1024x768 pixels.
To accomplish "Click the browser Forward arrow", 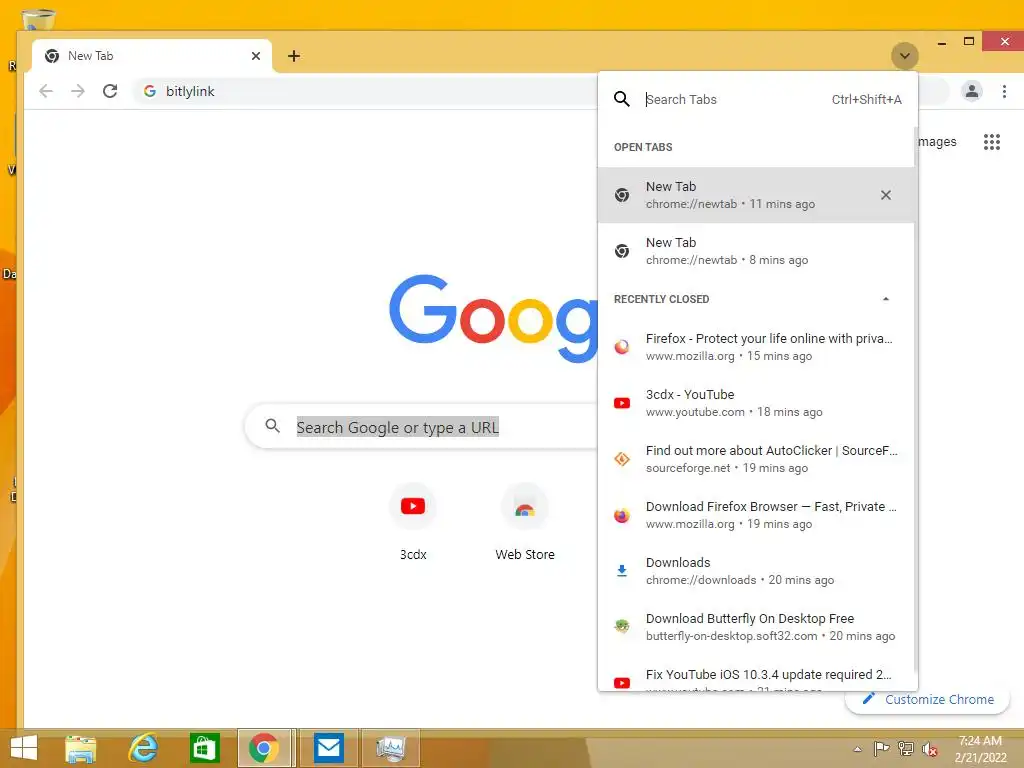I will 78,91.
